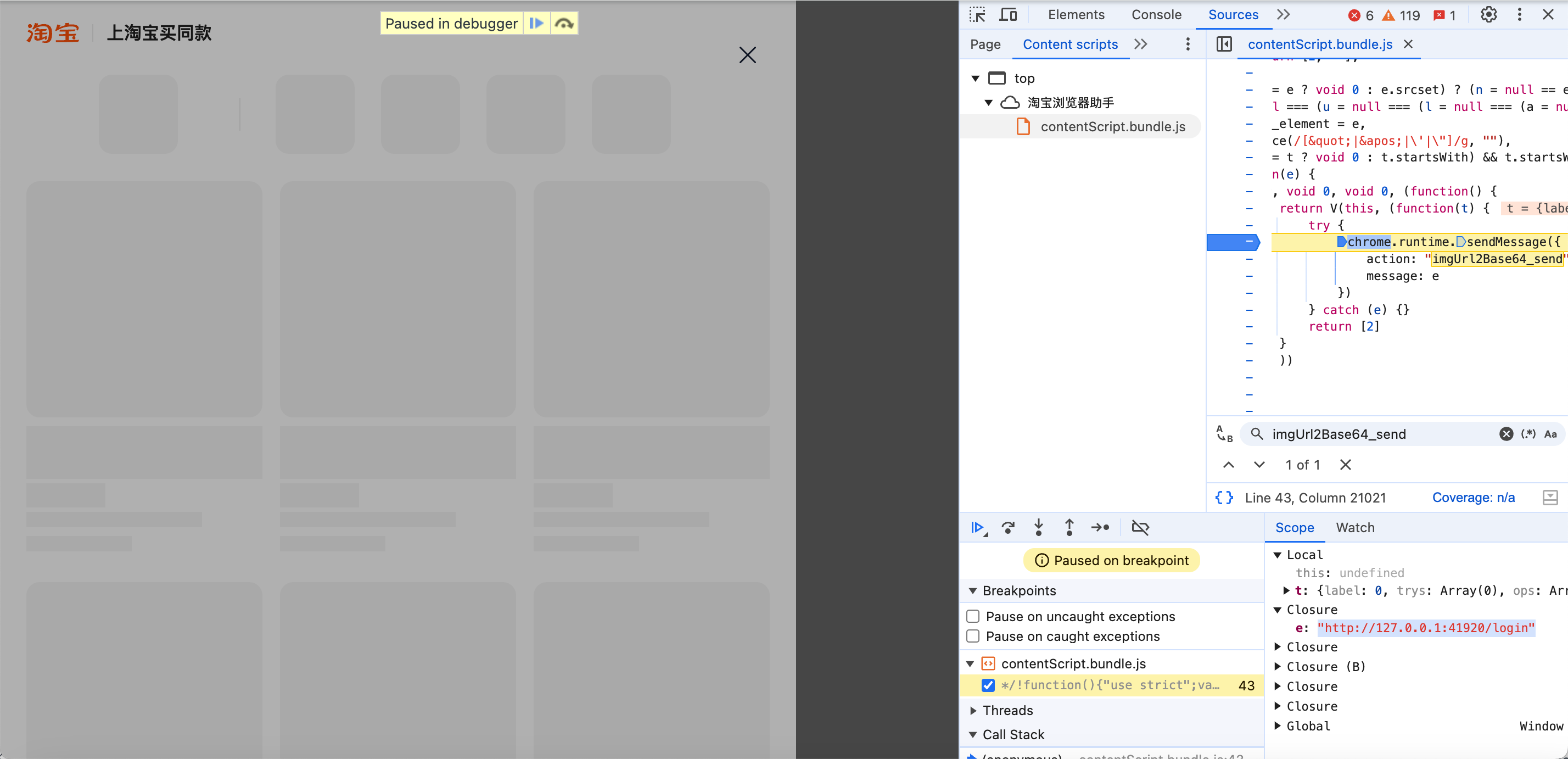
Task: Click the pretty print braces icon
Action: [x=1224, y=497]
